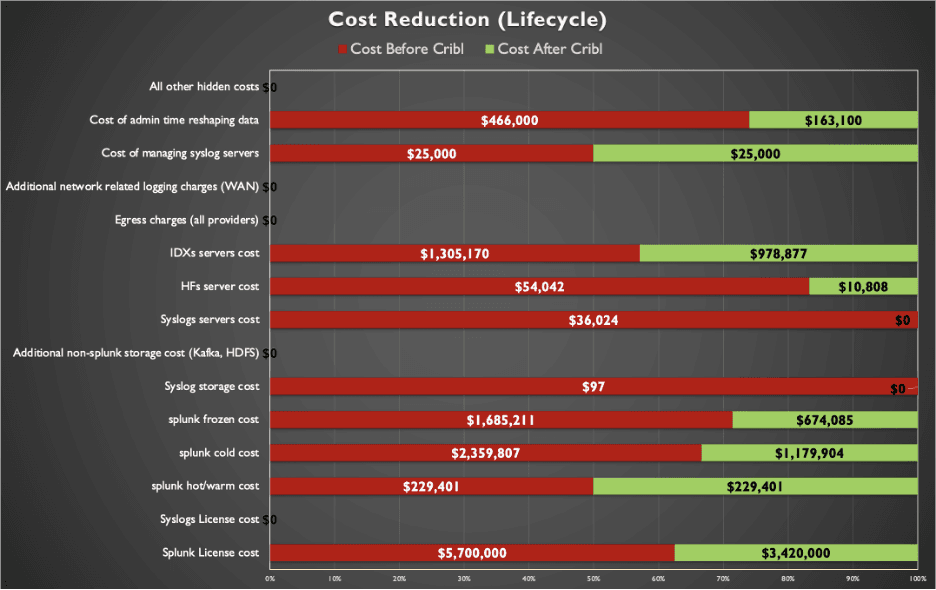Click the green $3,420,000 Splunk License bar
This screenshot has width=936, height=590.
795,553
